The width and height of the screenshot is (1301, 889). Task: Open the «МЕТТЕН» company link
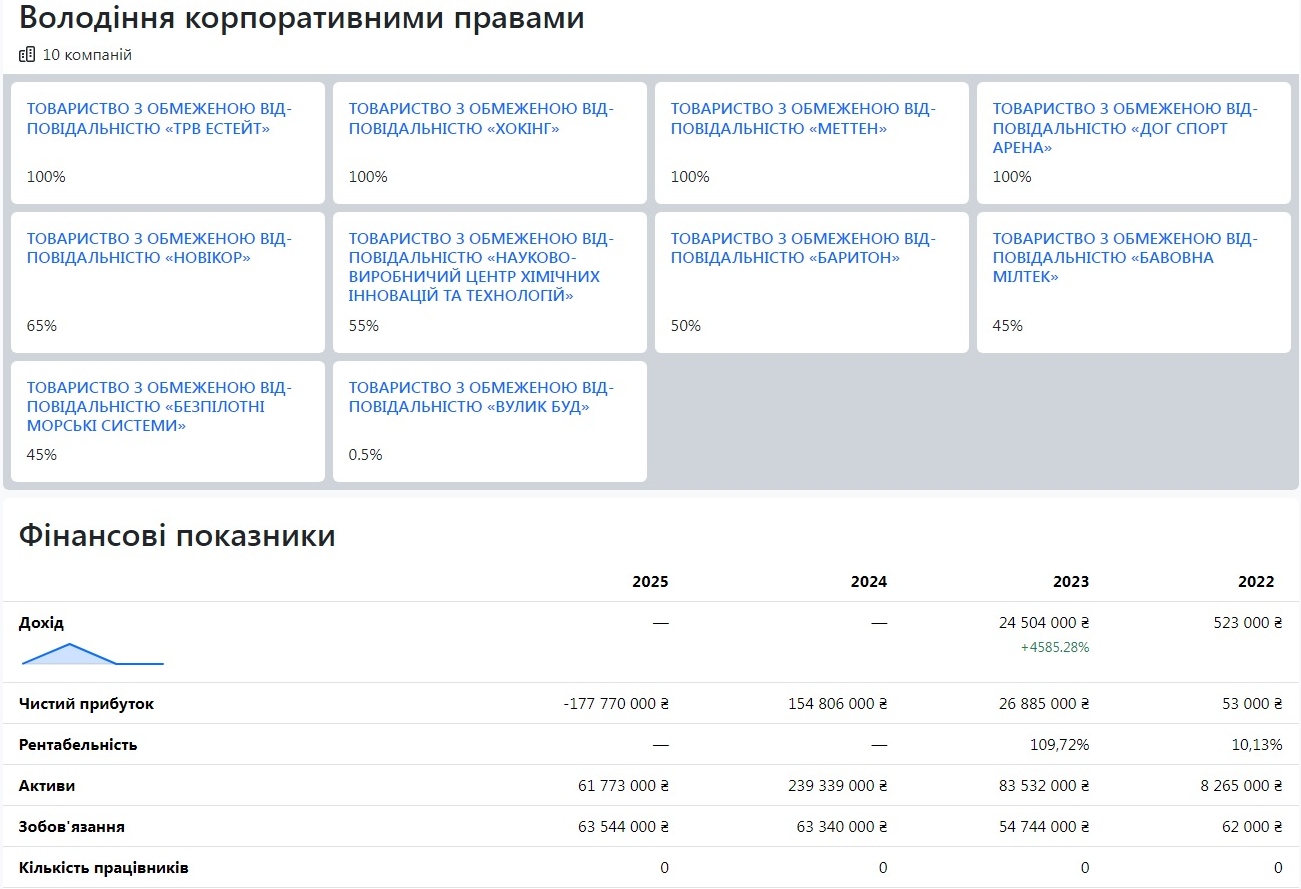[x=804, y=118]
